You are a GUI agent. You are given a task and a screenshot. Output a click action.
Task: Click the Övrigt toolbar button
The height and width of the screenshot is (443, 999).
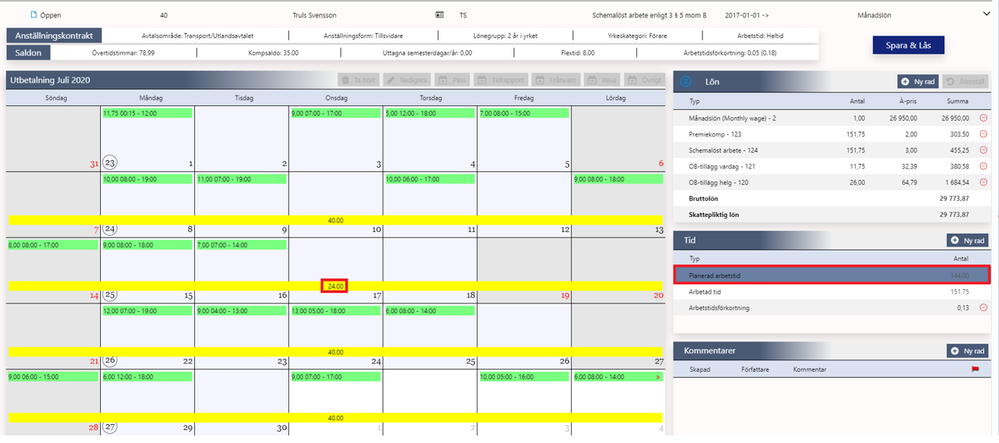click(x=643, y=81)
